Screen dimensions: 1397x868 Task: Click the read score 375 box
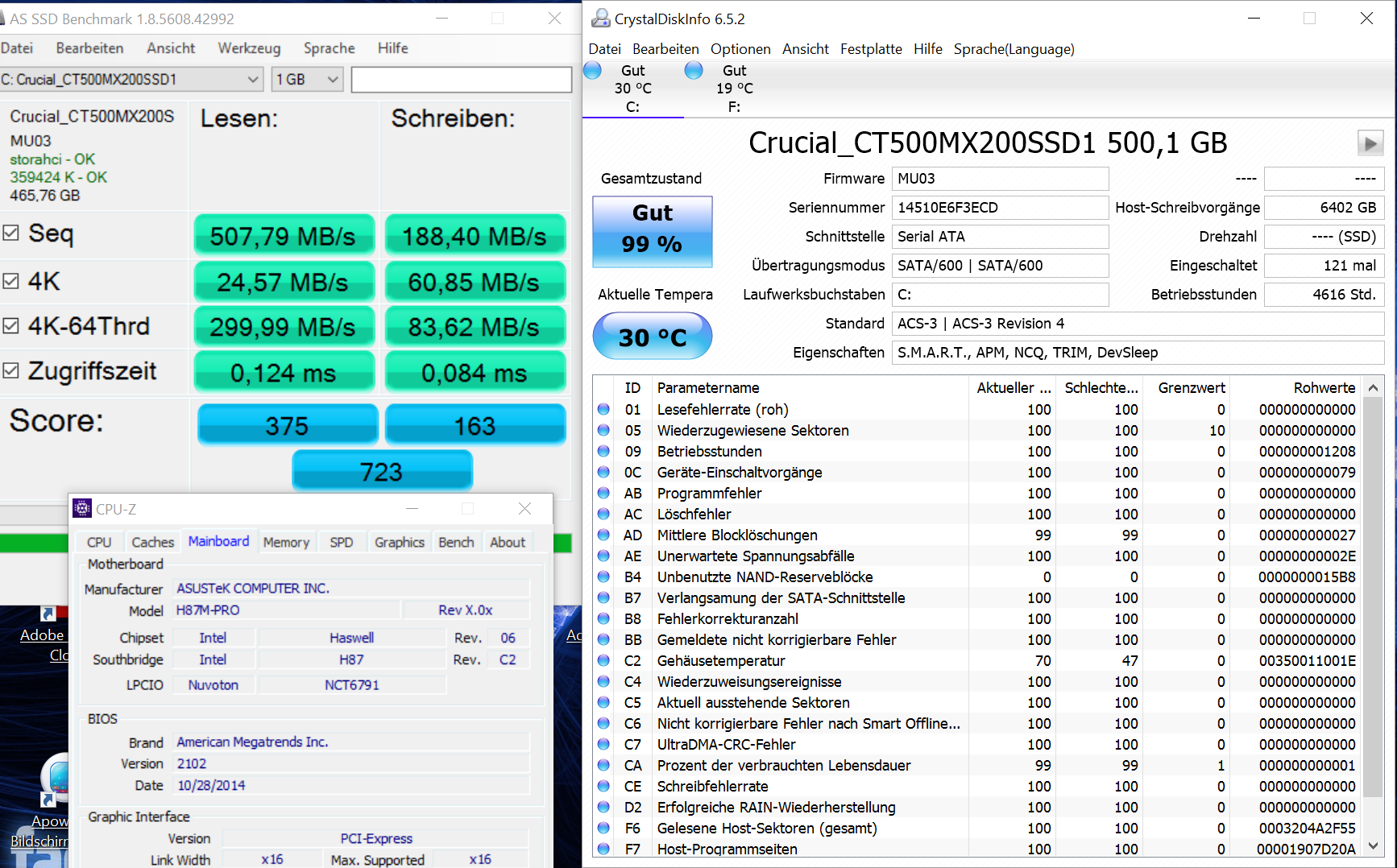(287, 425)
